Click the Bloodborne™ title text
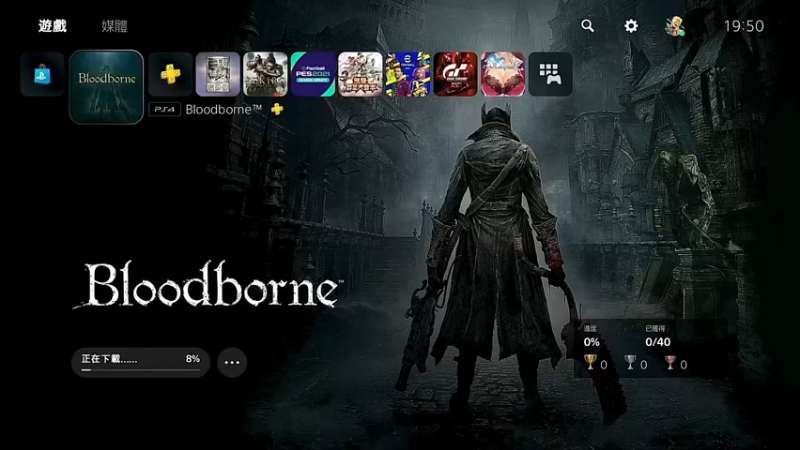The image size is (800, 450). pyautogui.click(x=223, y=109)
